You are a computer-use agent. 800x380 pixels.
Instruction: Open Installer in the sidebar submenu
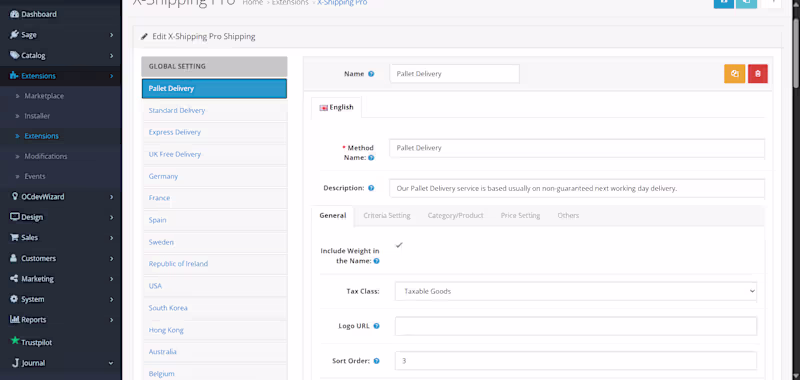tap(37, 116)
